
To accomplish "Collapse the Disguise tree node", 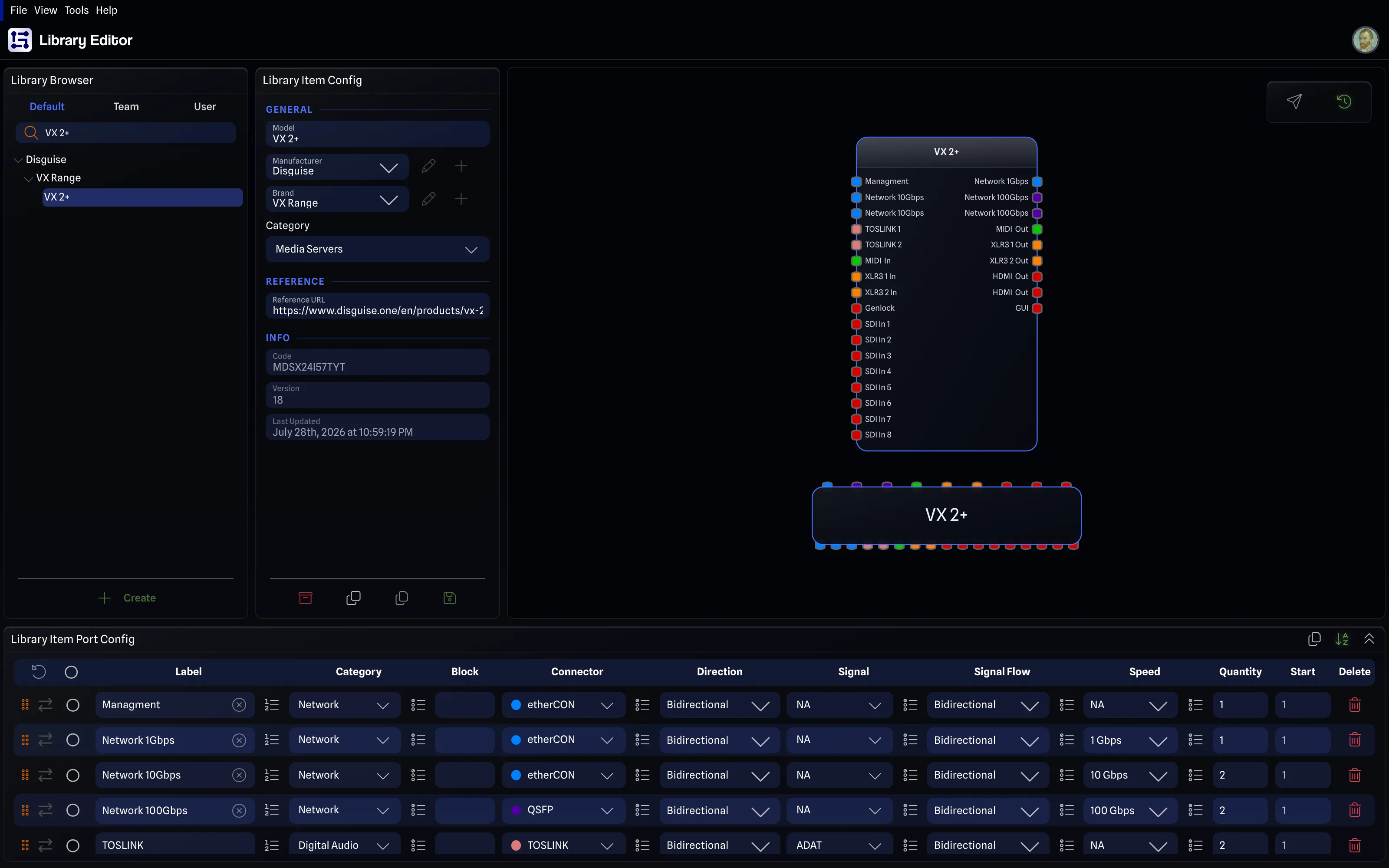I will click(x=18, y=160).
